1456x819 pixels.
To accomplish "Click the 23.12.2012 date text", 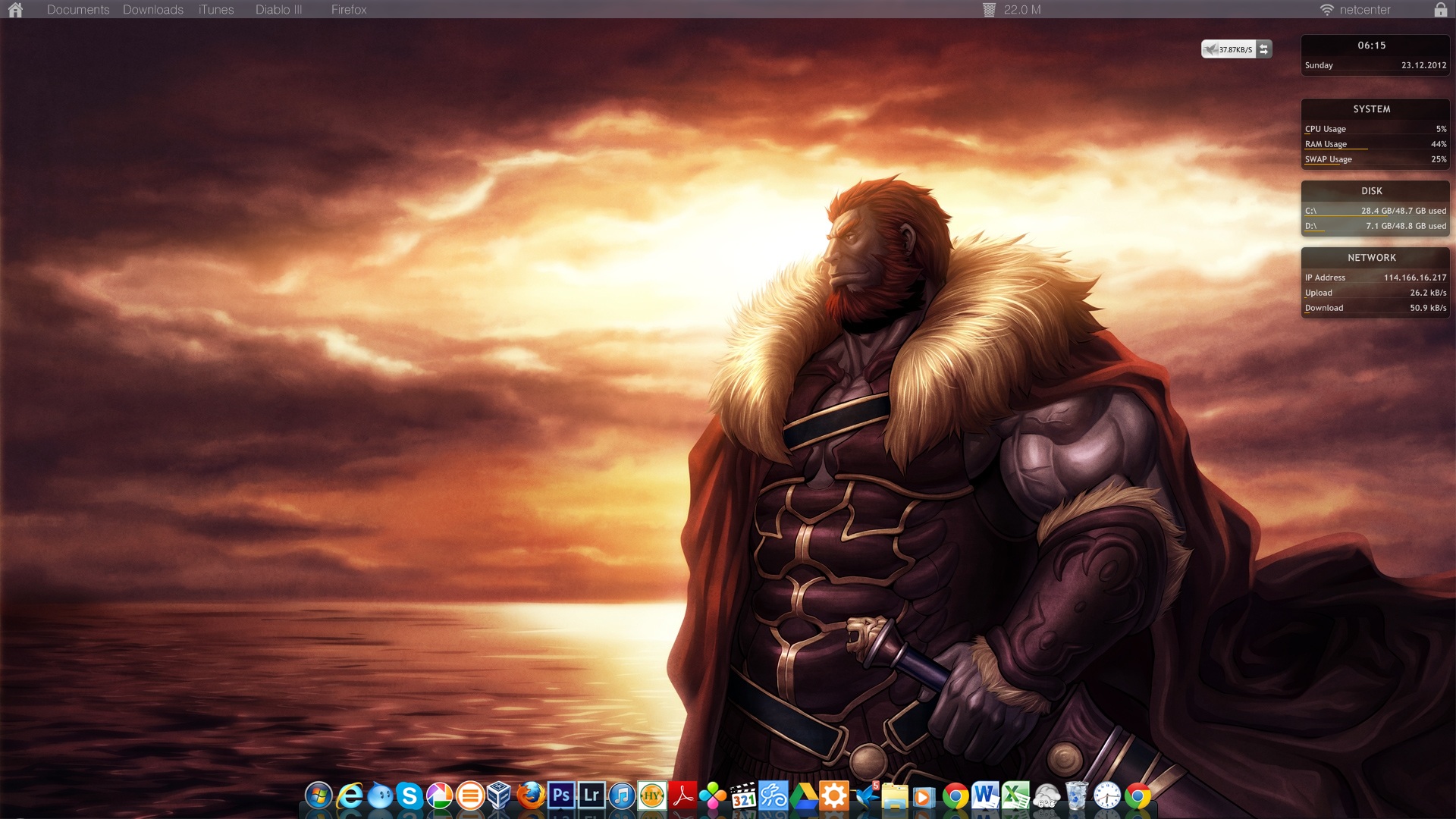I will point(1423,65).
